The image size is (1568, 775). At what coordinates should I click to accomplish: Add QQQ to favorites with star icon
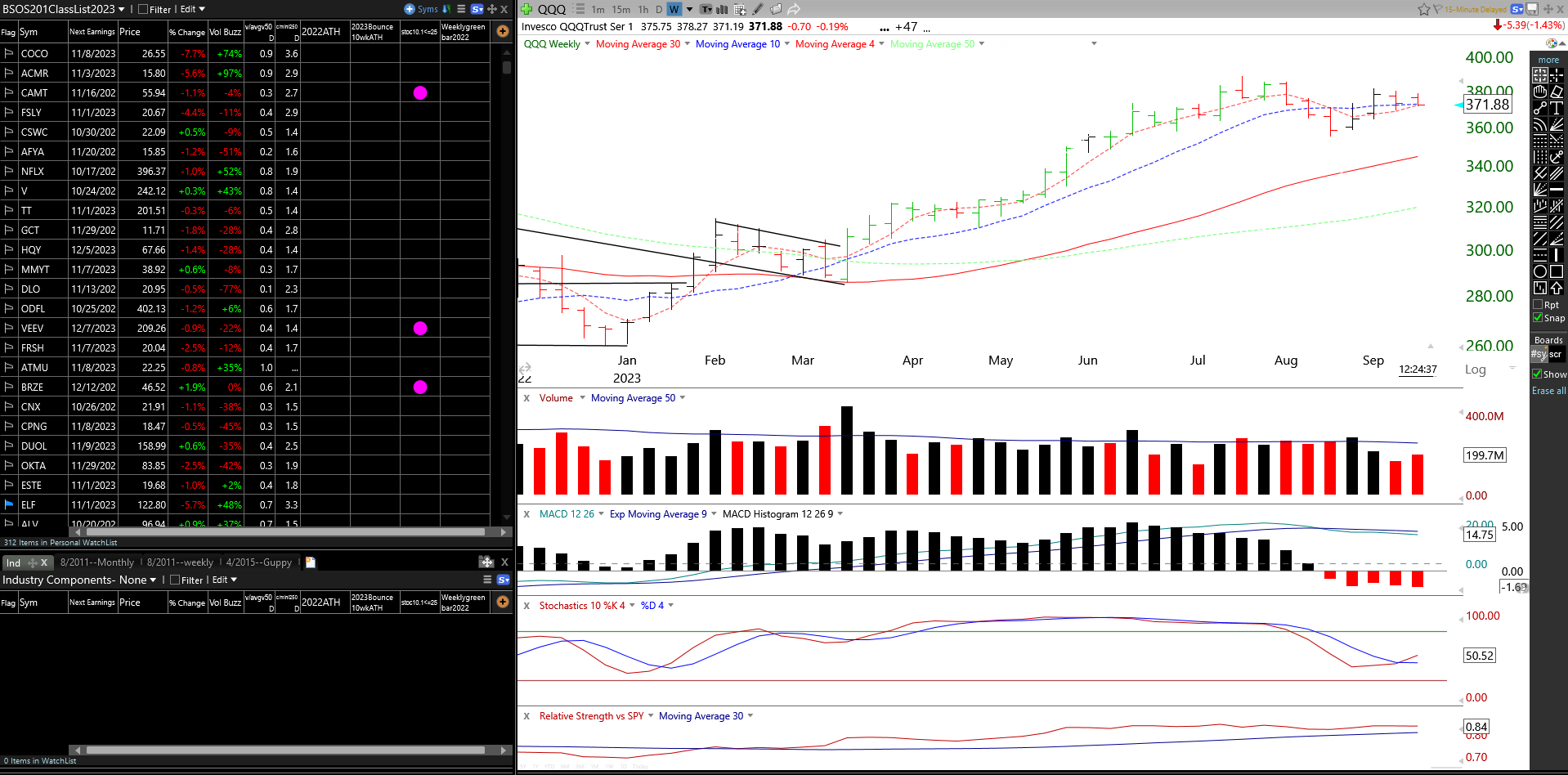click(1424, 9)
